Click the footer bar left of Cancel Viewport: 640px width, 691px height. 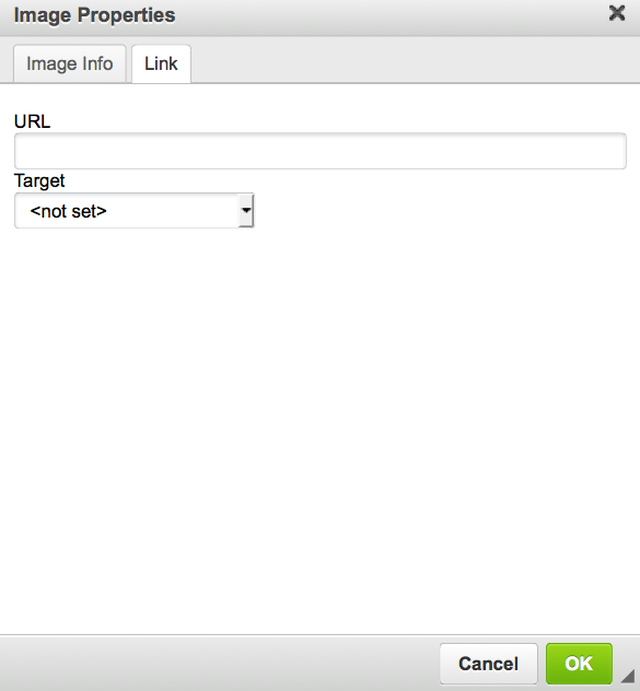[x=220, y=663]
